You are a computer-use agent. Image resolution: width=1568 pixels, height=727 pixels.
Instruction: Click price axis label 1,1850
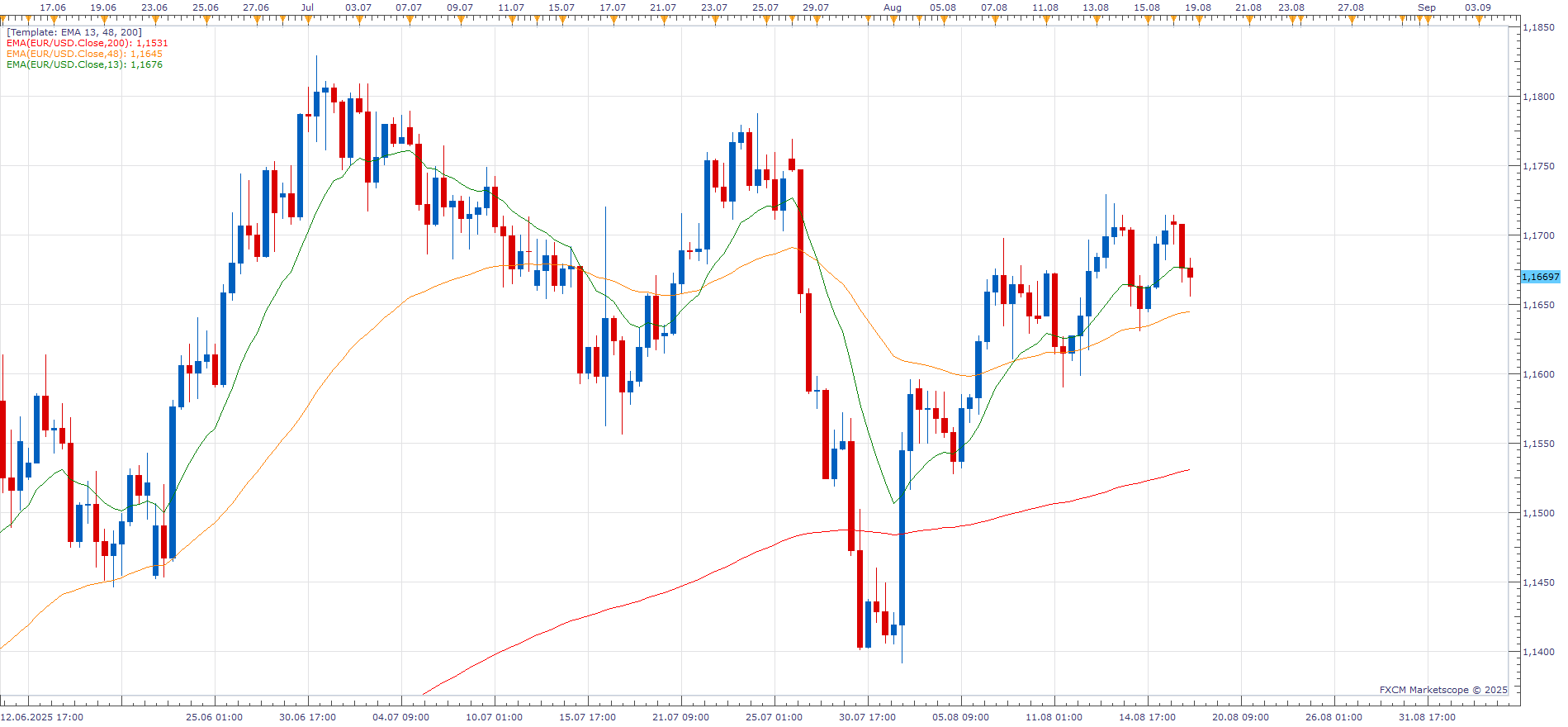point(1538,27)
